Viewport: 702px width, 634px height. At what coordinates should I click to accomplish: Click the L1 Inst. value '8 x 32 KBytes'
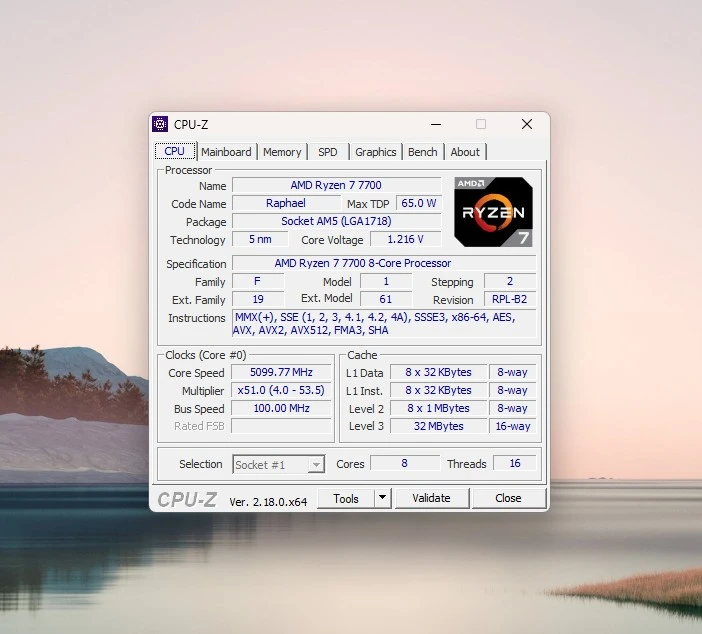click(x=438, y=390)
